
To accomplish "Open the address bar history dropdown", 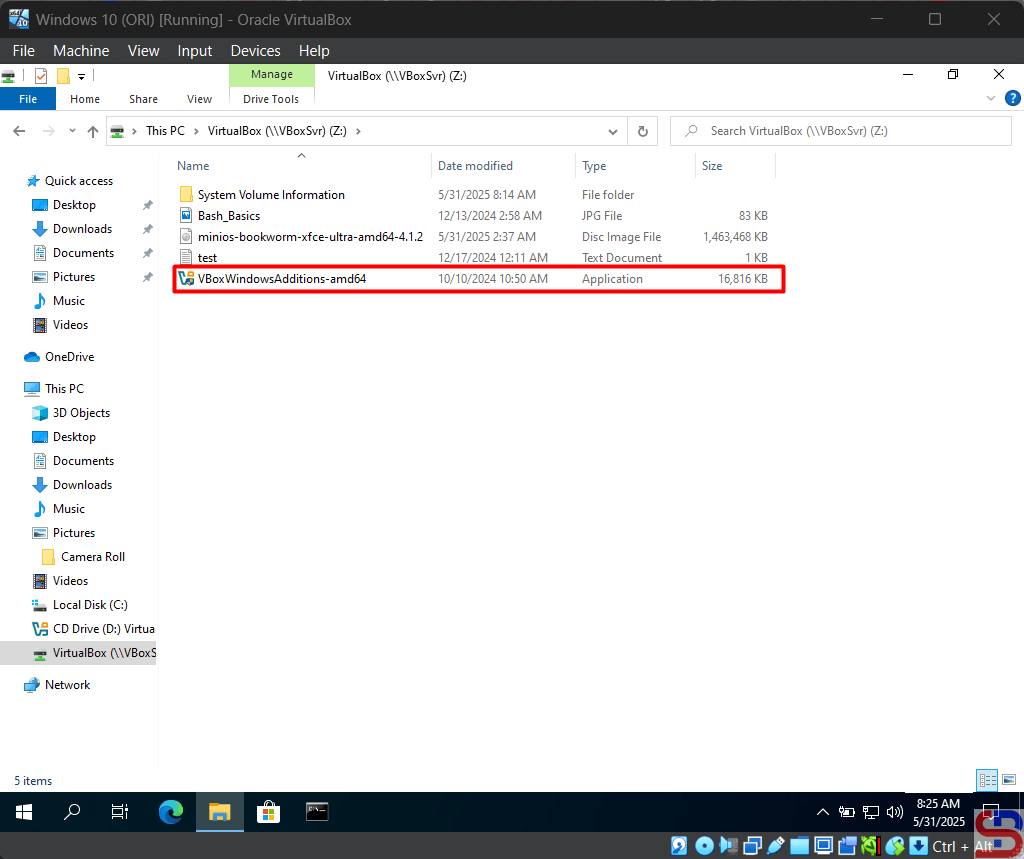I will pyautogui.click(x=614, y=131).
